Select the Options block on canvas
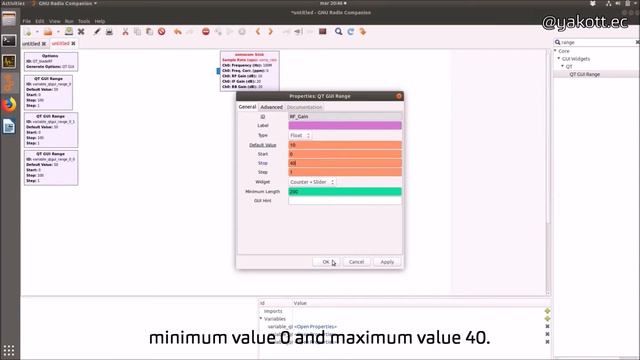 click(x=51, y=61)
